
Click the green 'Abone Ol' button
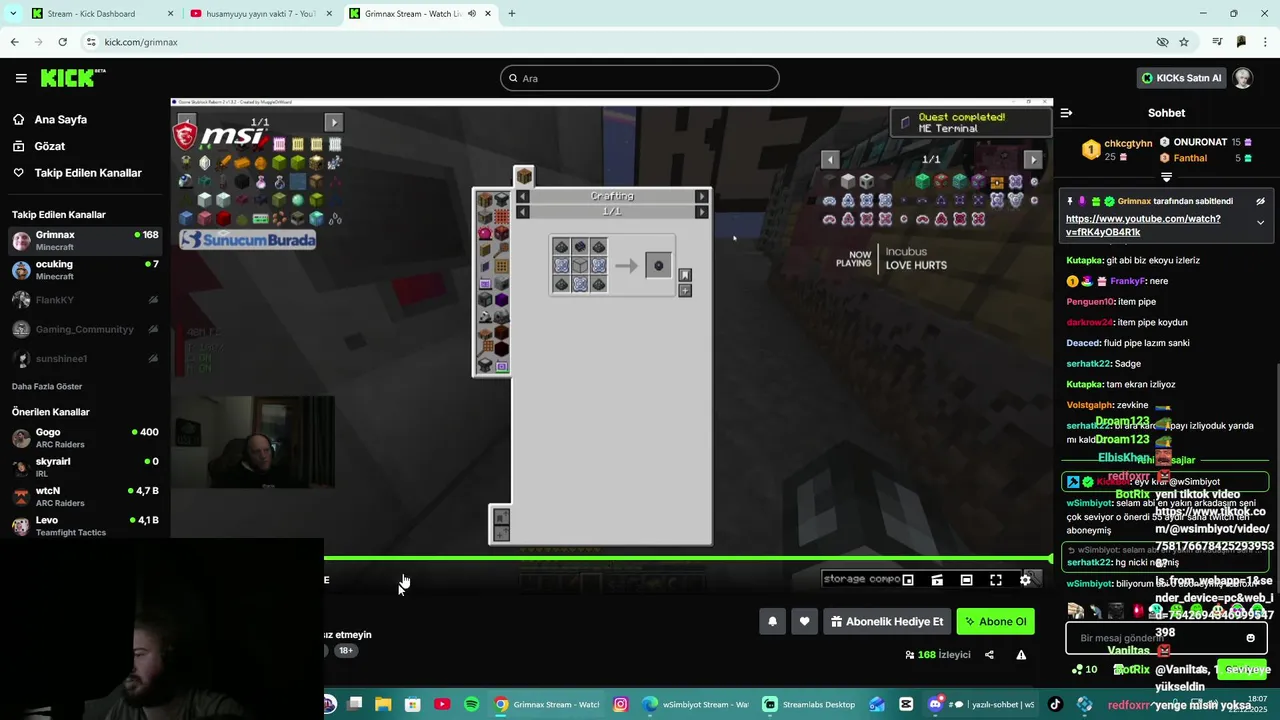[995, 621]
